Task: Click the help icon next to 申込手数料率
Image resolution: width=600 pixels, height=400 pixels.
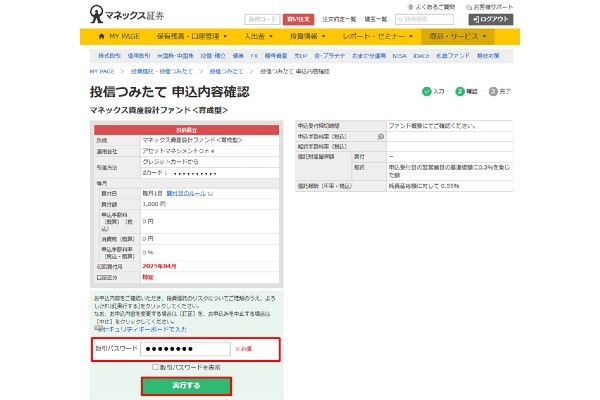Action: pyautogui.click(x=380, y=137)
